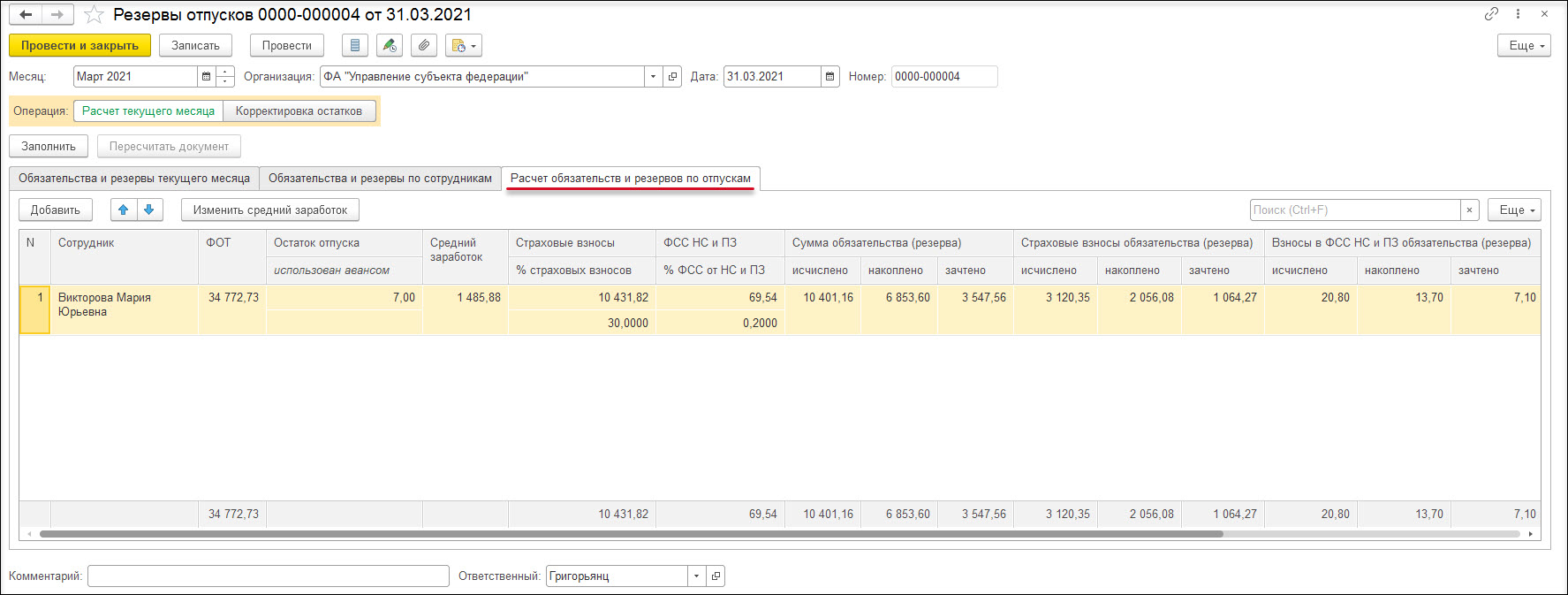Increase month with the up spinner
The height and width of the screenshot is (595, 1568).
(225, 72)
